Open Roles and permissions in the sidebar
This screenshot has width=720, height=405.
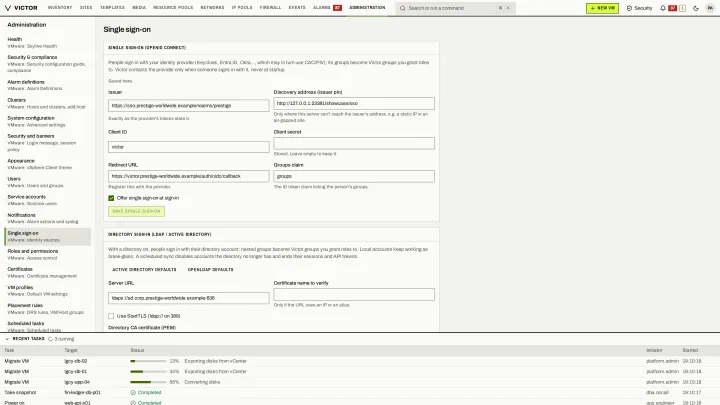[x=47, y=254]
